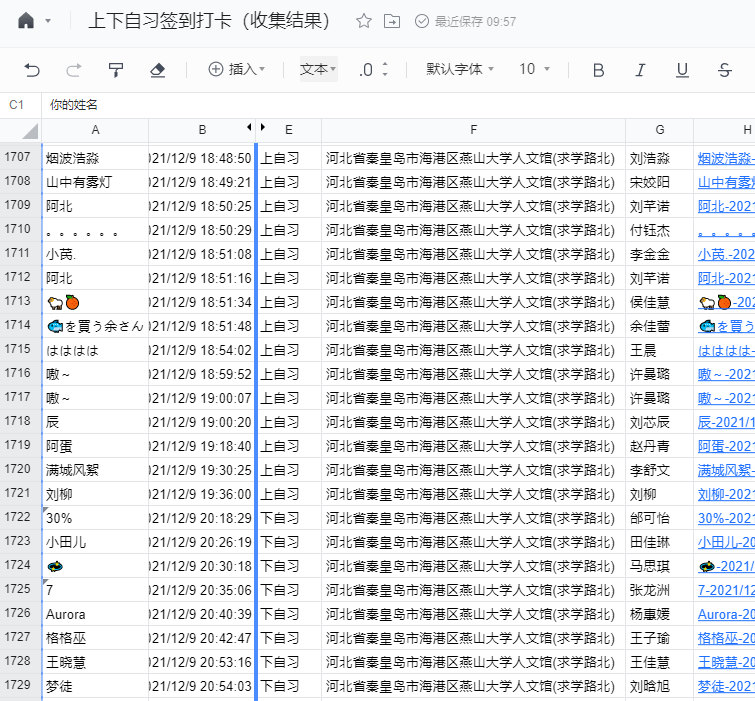The width and height of the screenshot is (755, 701).
Task: Expand hidden columns between B and E
Action: (256, 128)
